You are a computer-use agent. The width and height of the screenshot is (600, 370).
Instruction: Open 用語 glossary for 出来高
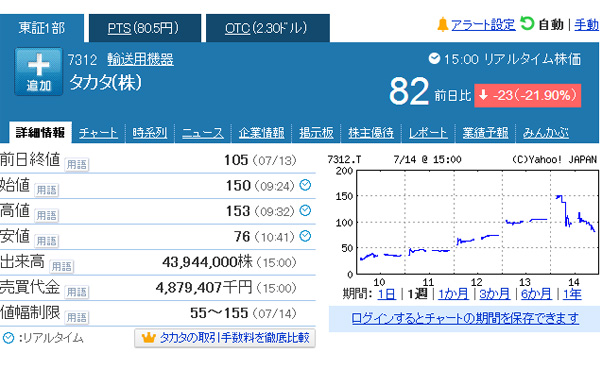(62, 266)
